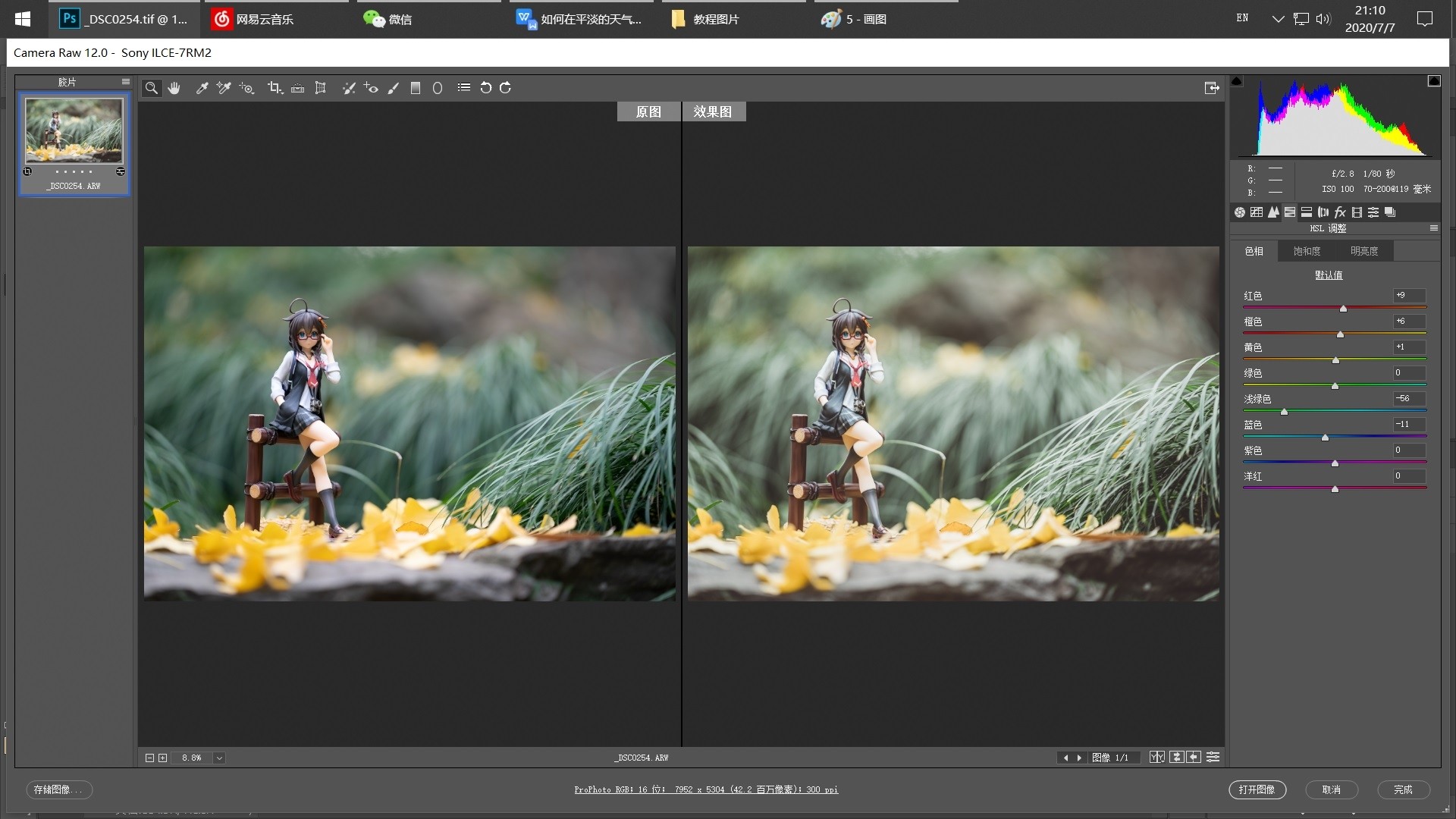Select the 效果图 view label
This screenshot has height=819, width=1456.
click(x=713, y=111)
